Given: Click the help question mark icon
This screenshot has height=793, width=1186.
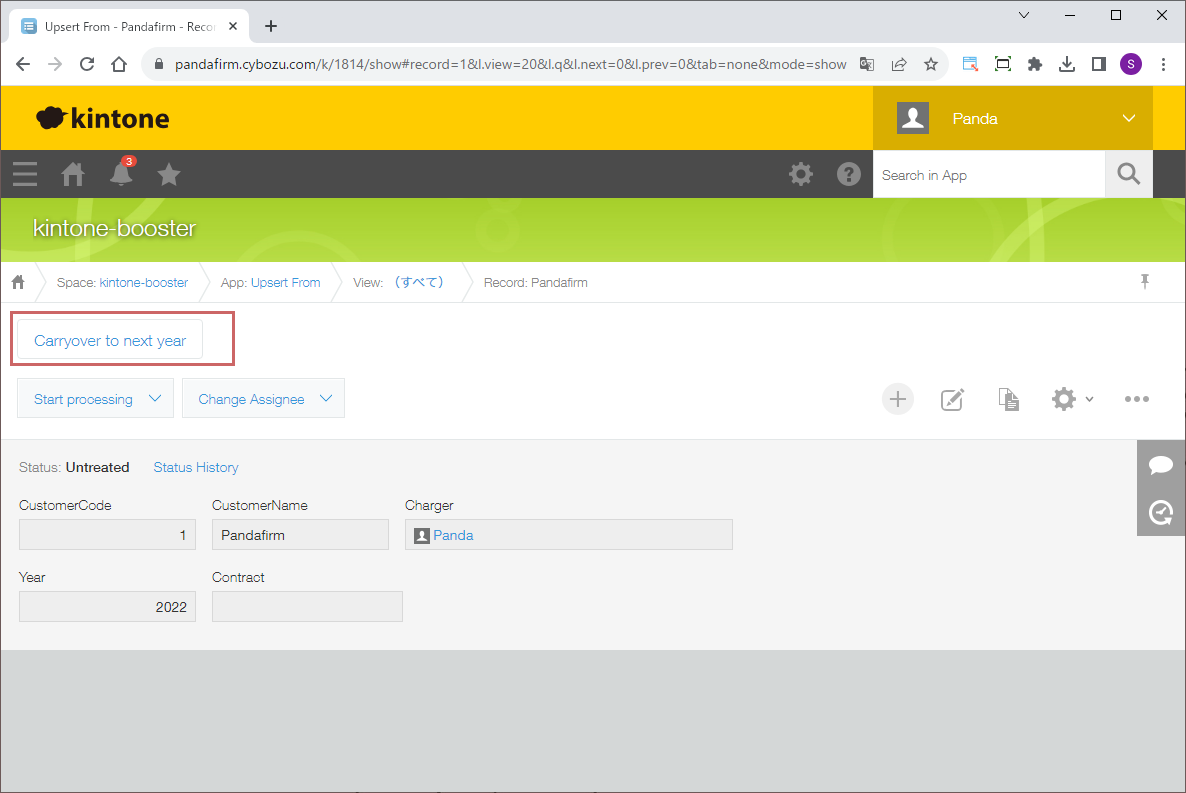Looking at the screenshot, I should point(849,174).
